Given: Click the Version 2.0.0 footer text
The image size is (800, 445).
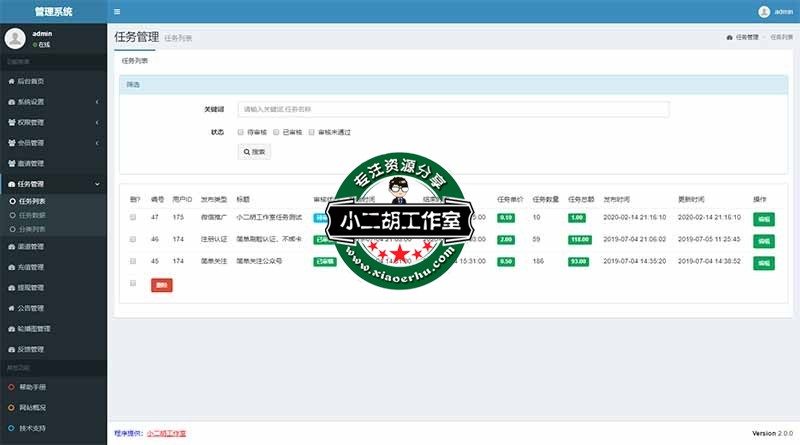Looking at the screenshot, I should tap(772, 433).
